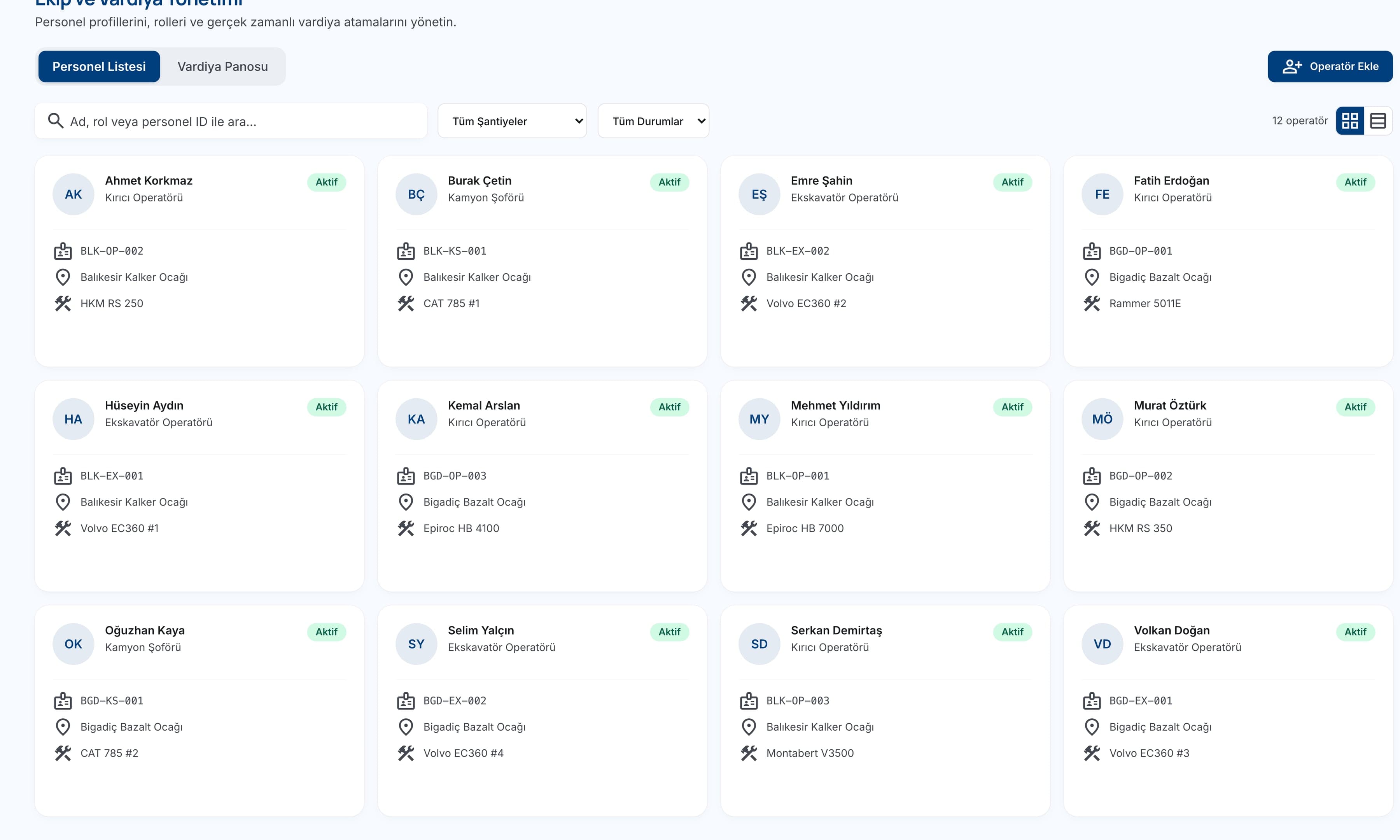This screenshot has height=840, width=1400.
Task: Open Murat Öztürk's operator card
Action: click(1228, 486)
